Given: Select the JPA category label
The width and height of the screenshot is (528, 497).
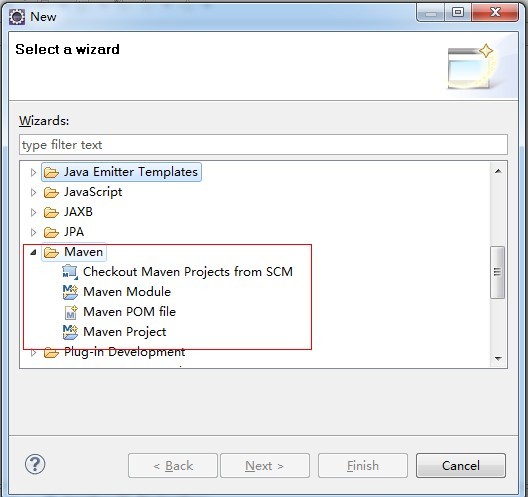Looking at the screenshot, I should coord(74,232).
